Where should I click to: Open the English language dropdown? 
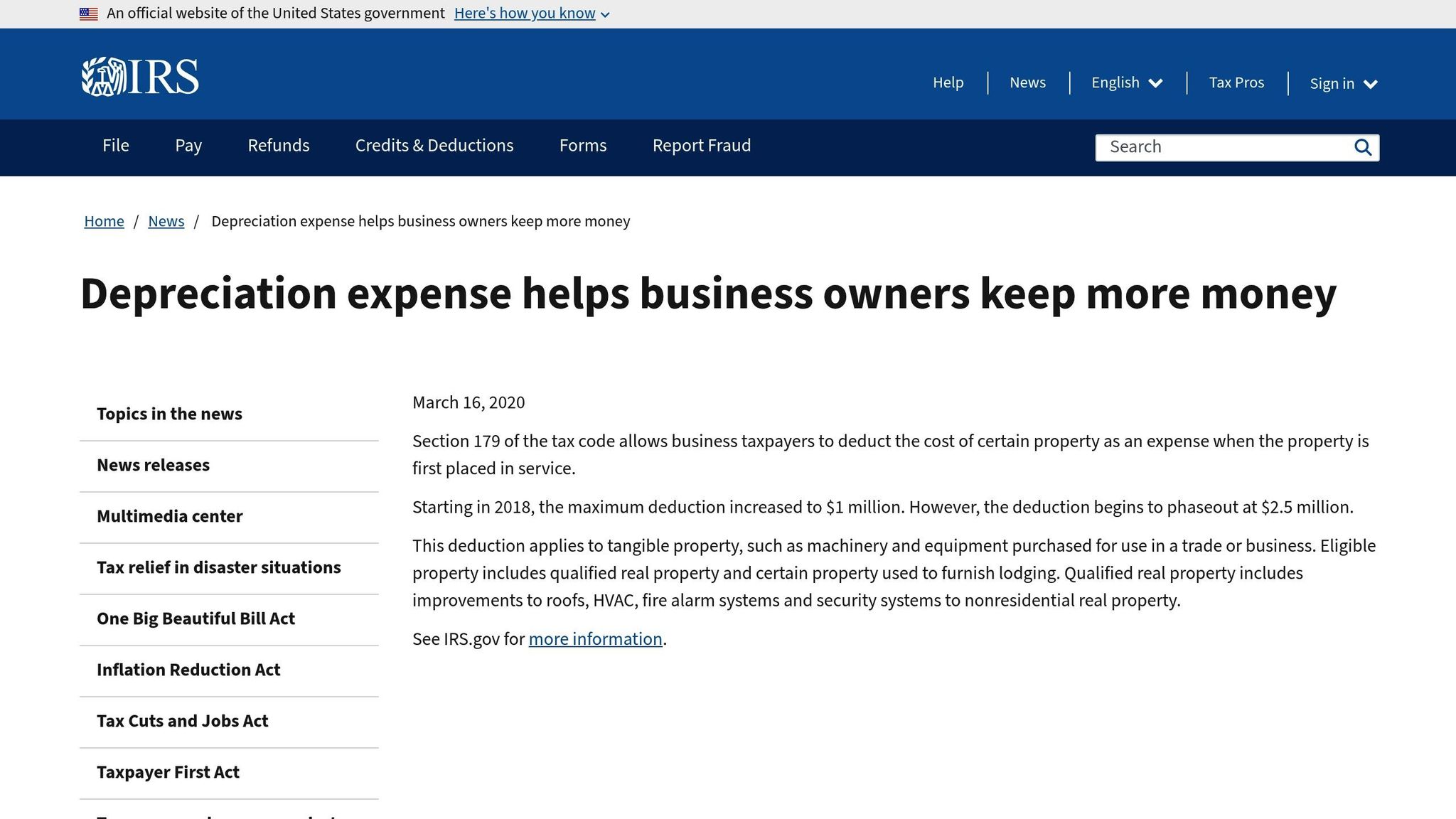point(1127,83)
